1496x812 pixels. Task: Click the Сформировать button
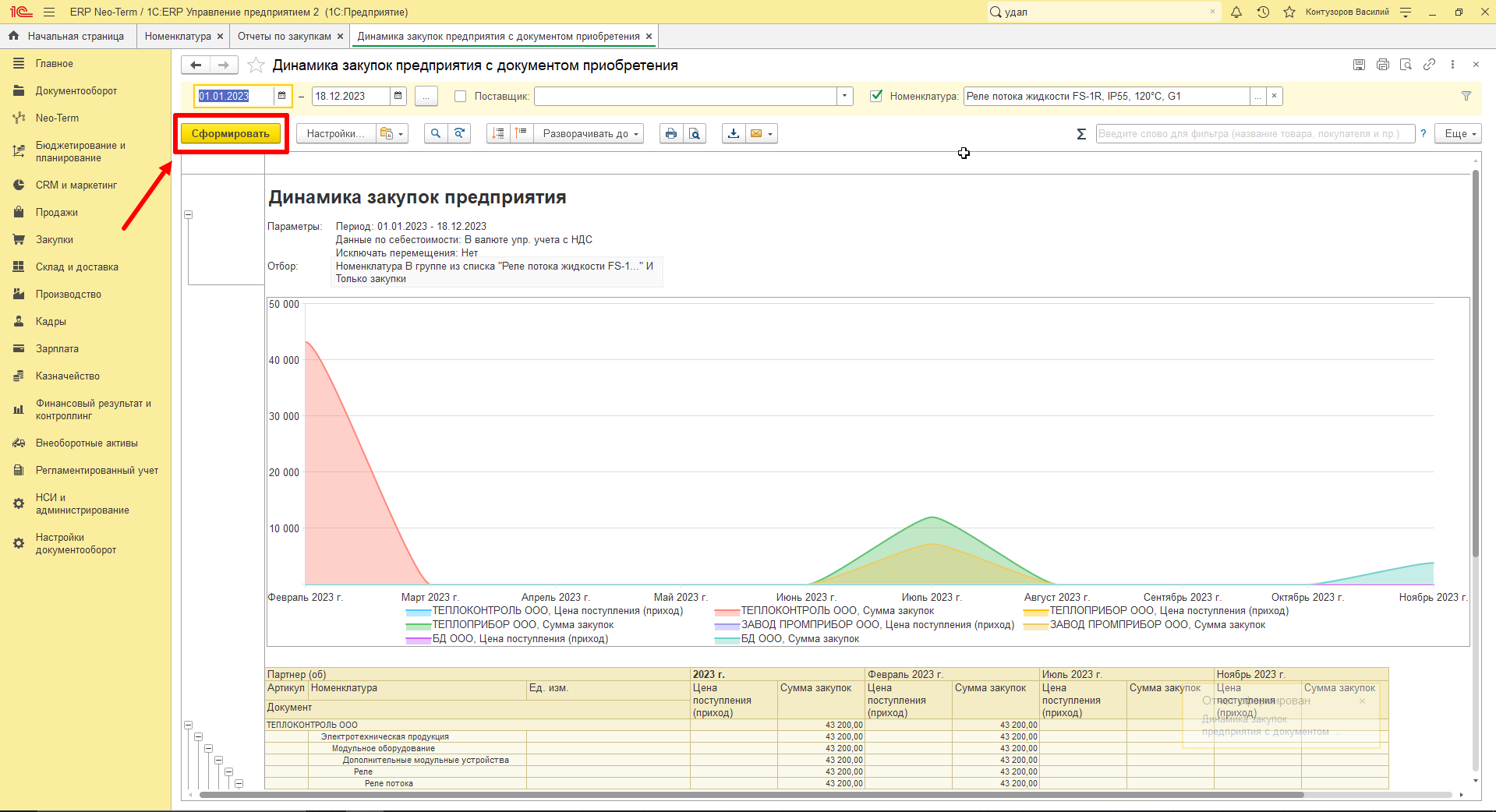230,134
